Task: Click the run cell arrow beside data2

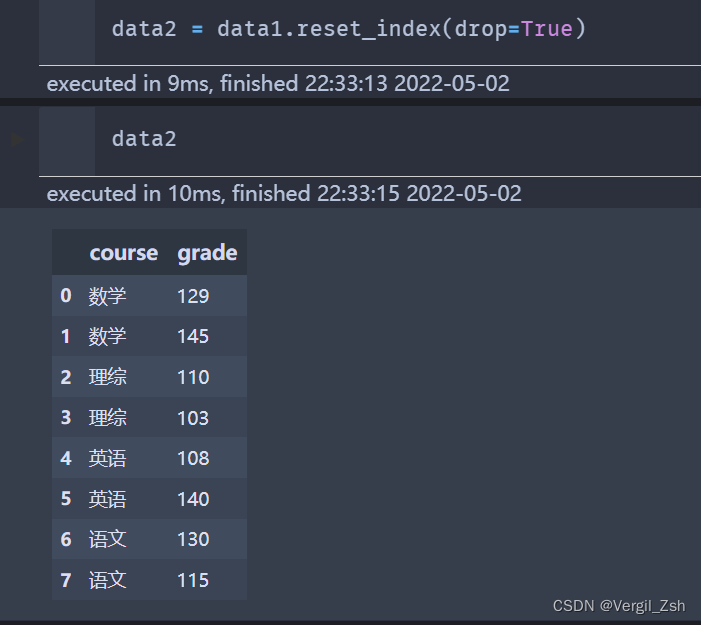Action: coord(17,140)
